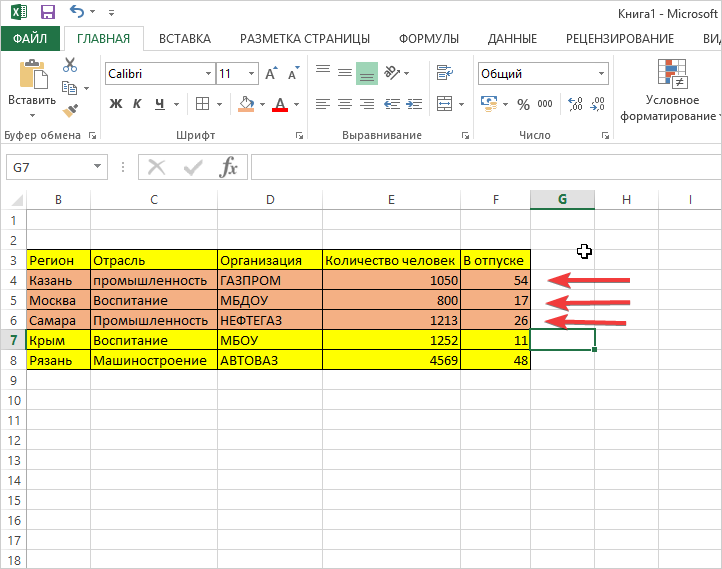Open the Общий number format dropdown
This screenshot has width=722, height=569.
click(601, 74)
